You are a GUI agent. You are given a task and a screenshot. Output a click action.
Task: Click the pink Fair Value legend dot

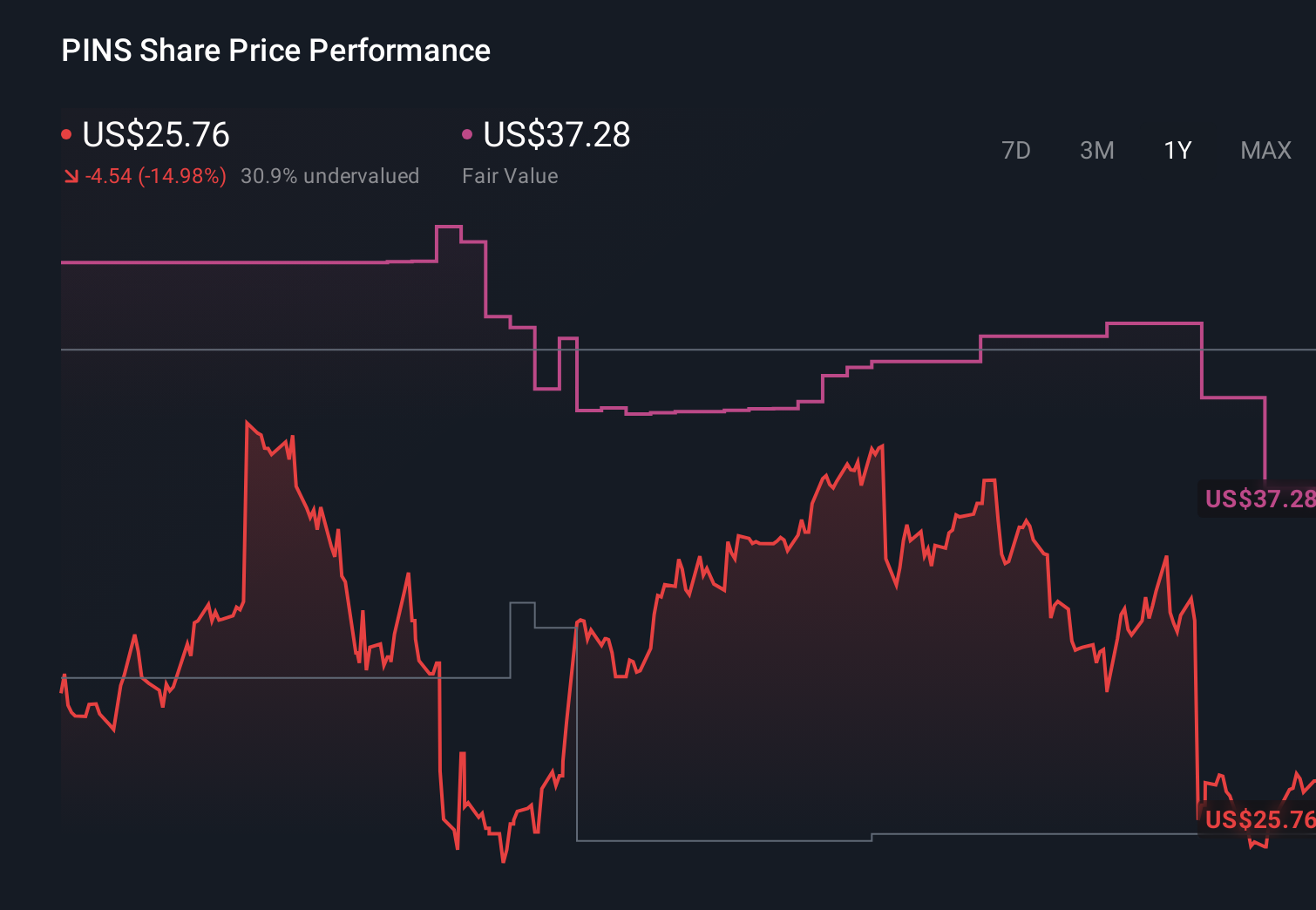[x=468, y=133]
